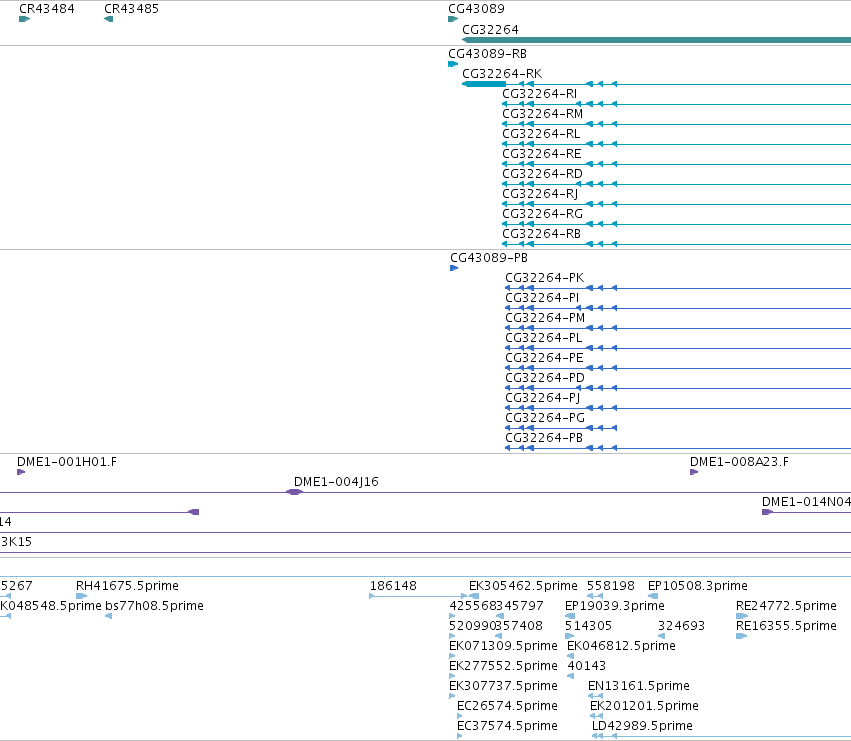Select the CG32264-RB transcript label
This screenshot has height=741, width=851.
(x=542, y=234)
